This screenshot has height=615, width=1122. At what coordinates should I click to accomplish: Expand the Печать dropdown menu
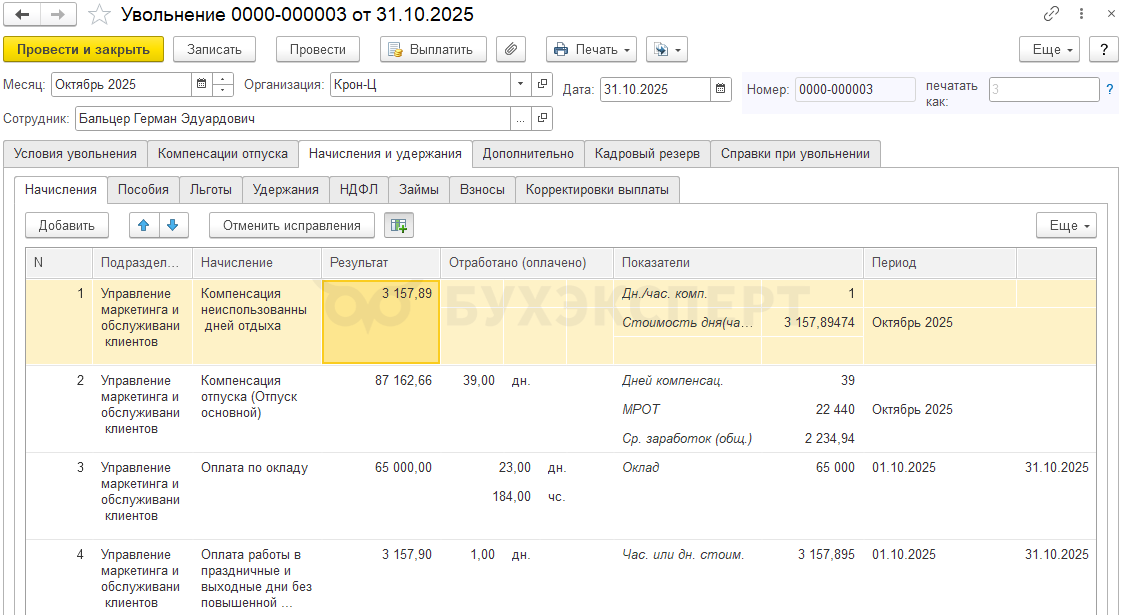point(591,49)
